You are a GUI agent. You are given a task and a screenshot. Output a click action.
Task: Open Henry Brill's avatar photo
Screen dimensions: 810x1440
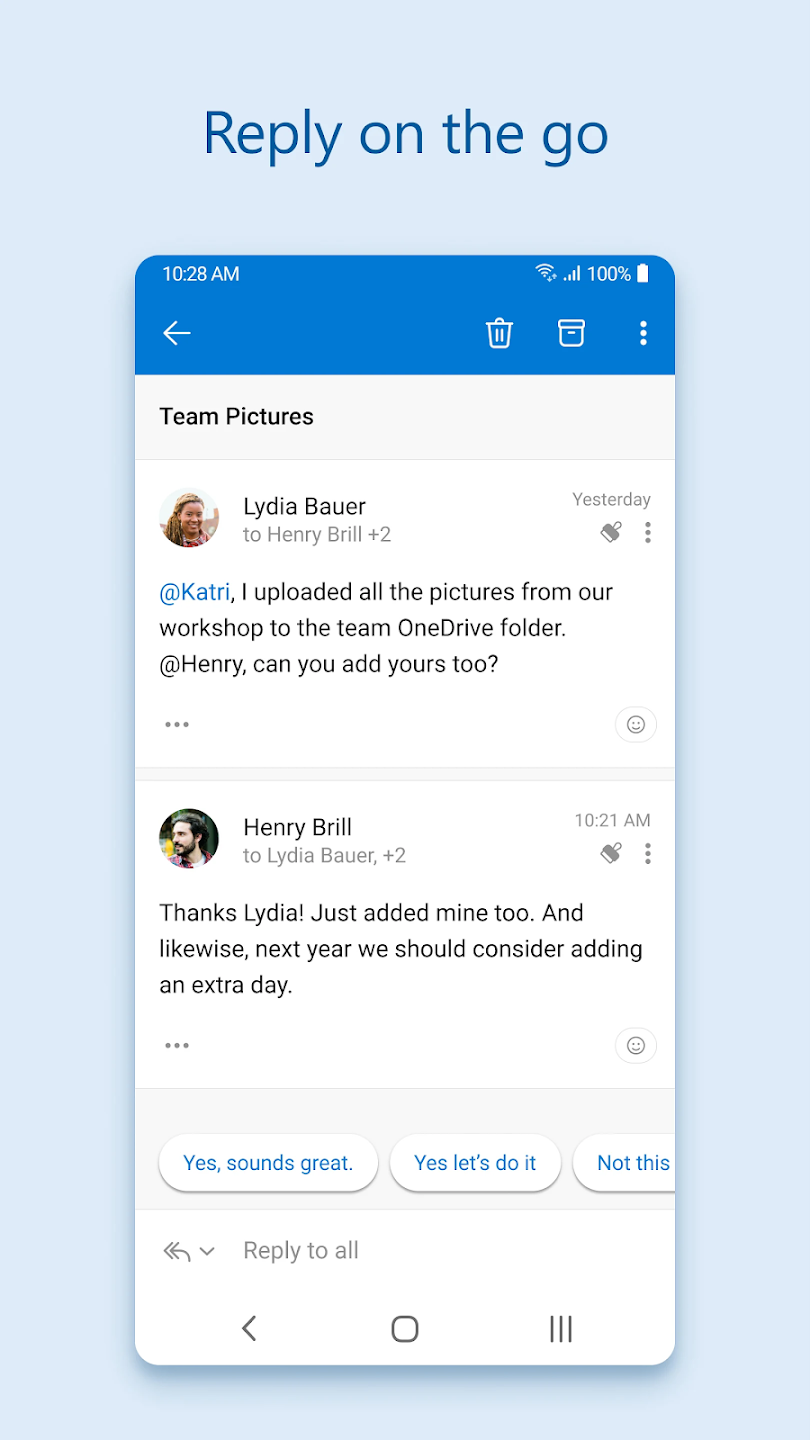(189, 839)
